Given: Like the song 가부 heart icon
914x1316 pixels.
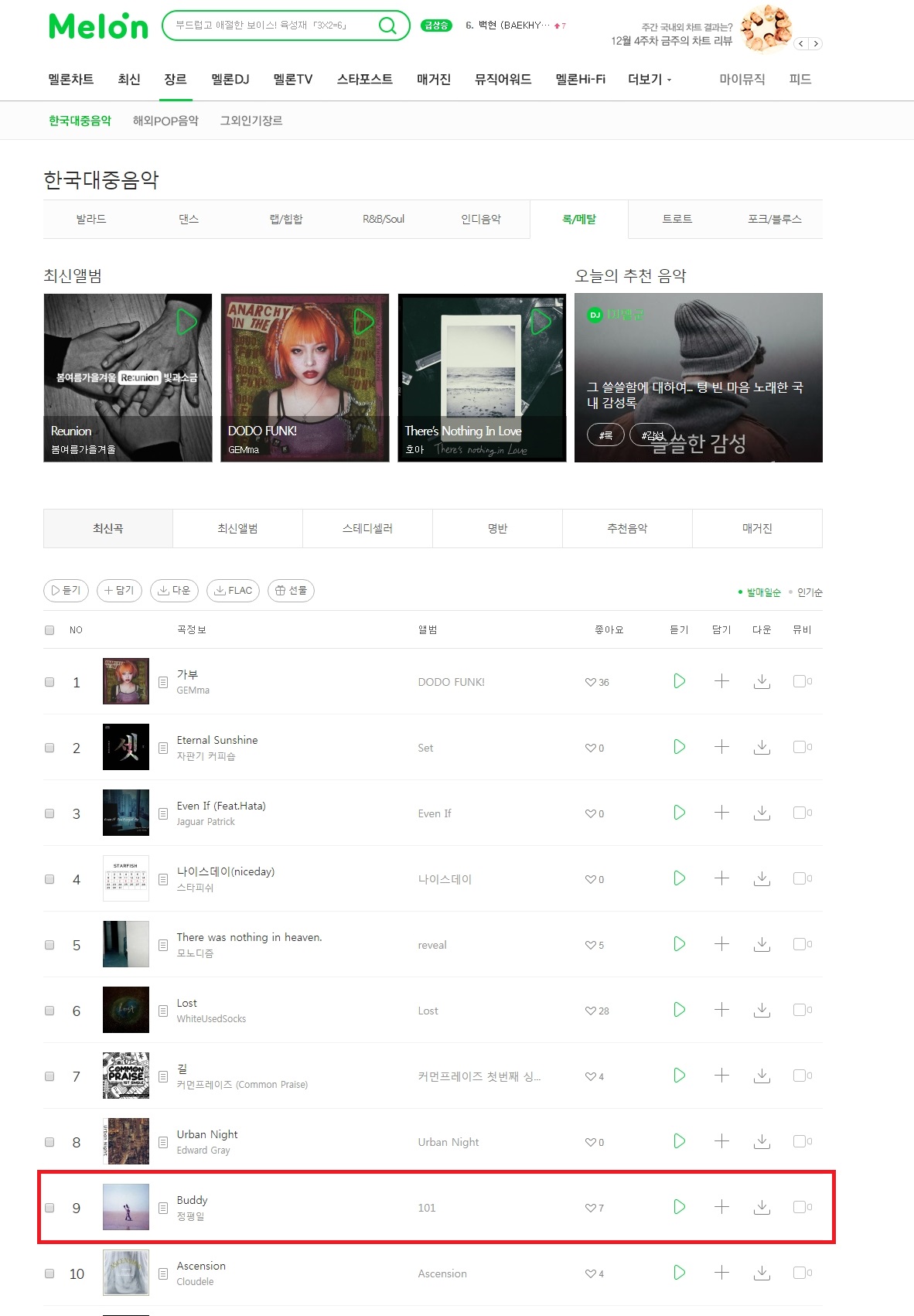Looking at the screenshot, I should pos(591,682).
